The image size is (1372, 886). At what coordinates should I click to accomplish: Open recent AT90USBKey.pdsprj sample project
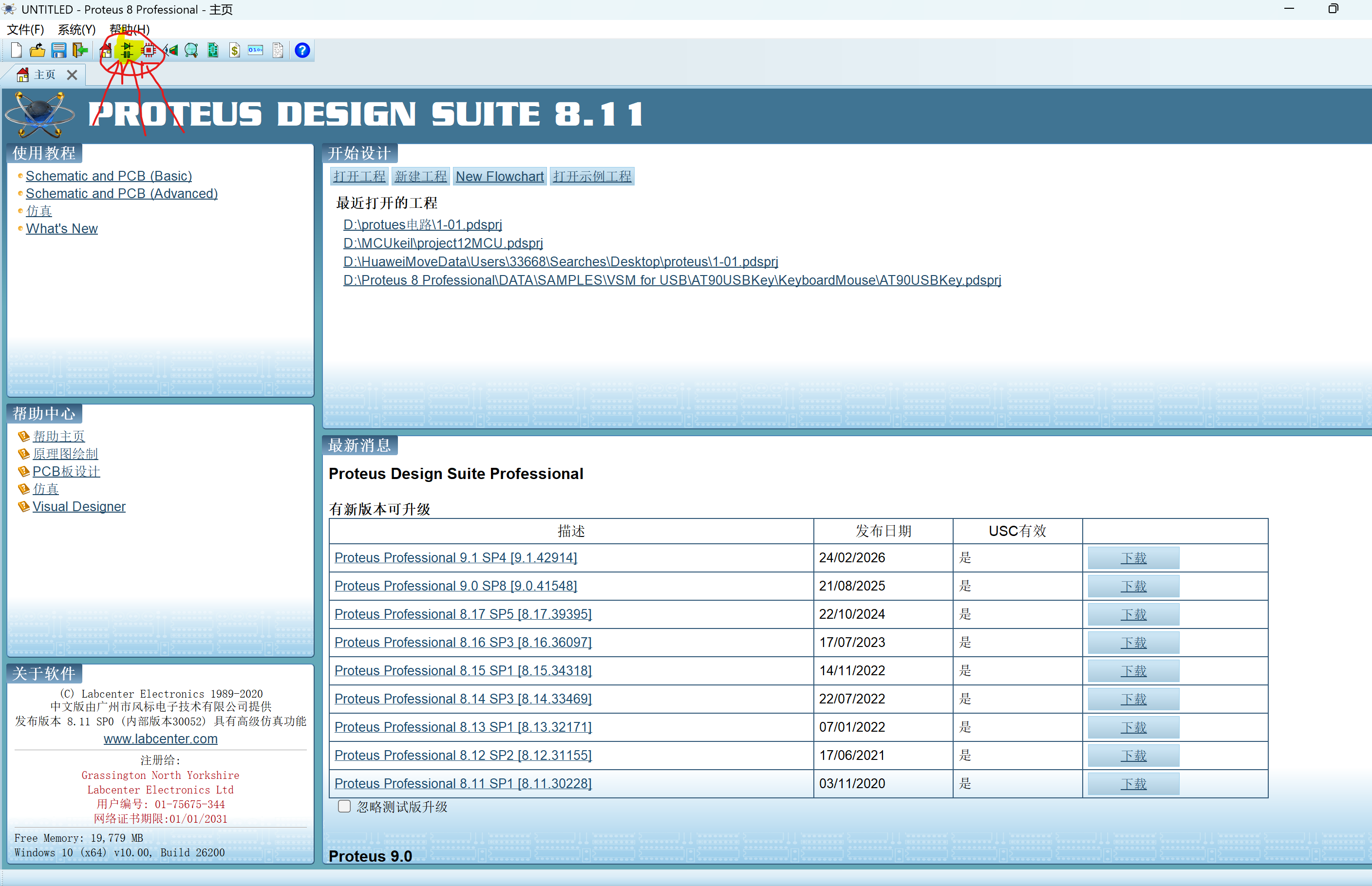tap(672, 280)
